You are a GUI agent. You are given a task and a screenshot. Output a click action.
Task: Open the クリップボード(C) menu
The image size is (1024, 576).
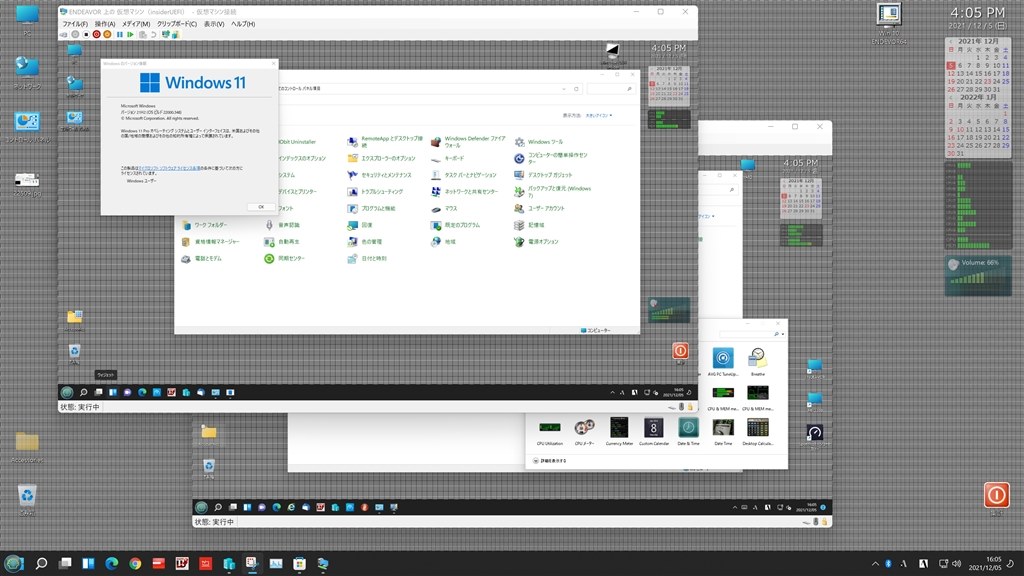point(176,24)
